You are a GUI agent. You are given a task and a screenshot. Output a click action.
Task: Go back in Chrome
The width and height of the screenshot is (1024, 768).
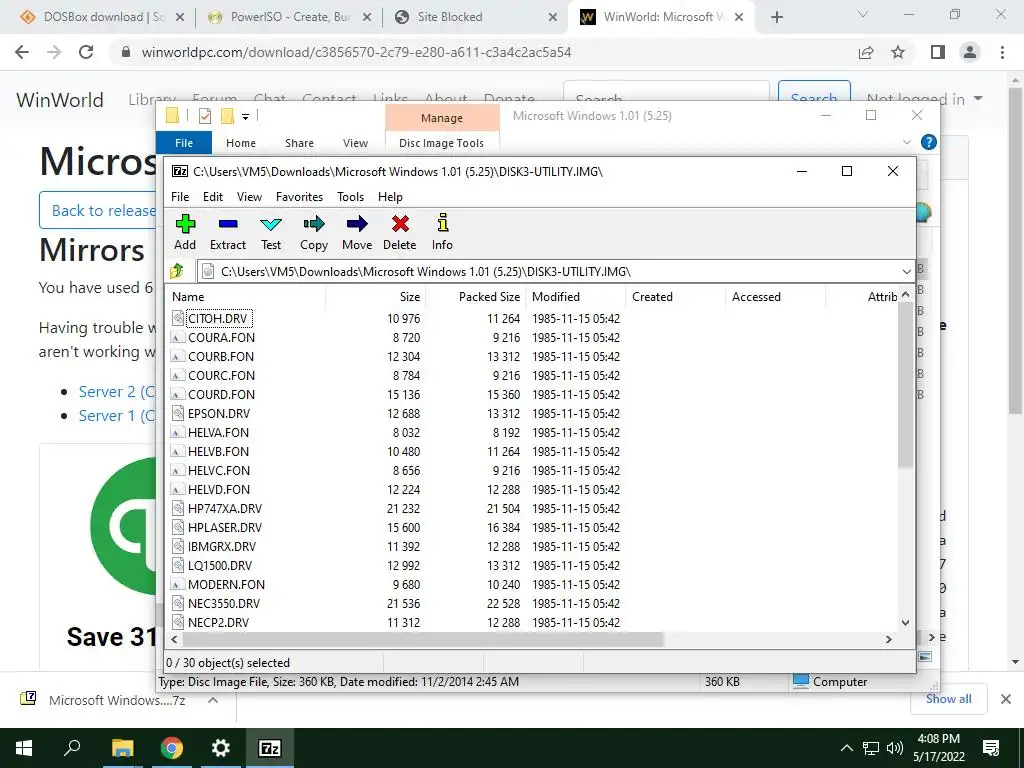(22, 52)
